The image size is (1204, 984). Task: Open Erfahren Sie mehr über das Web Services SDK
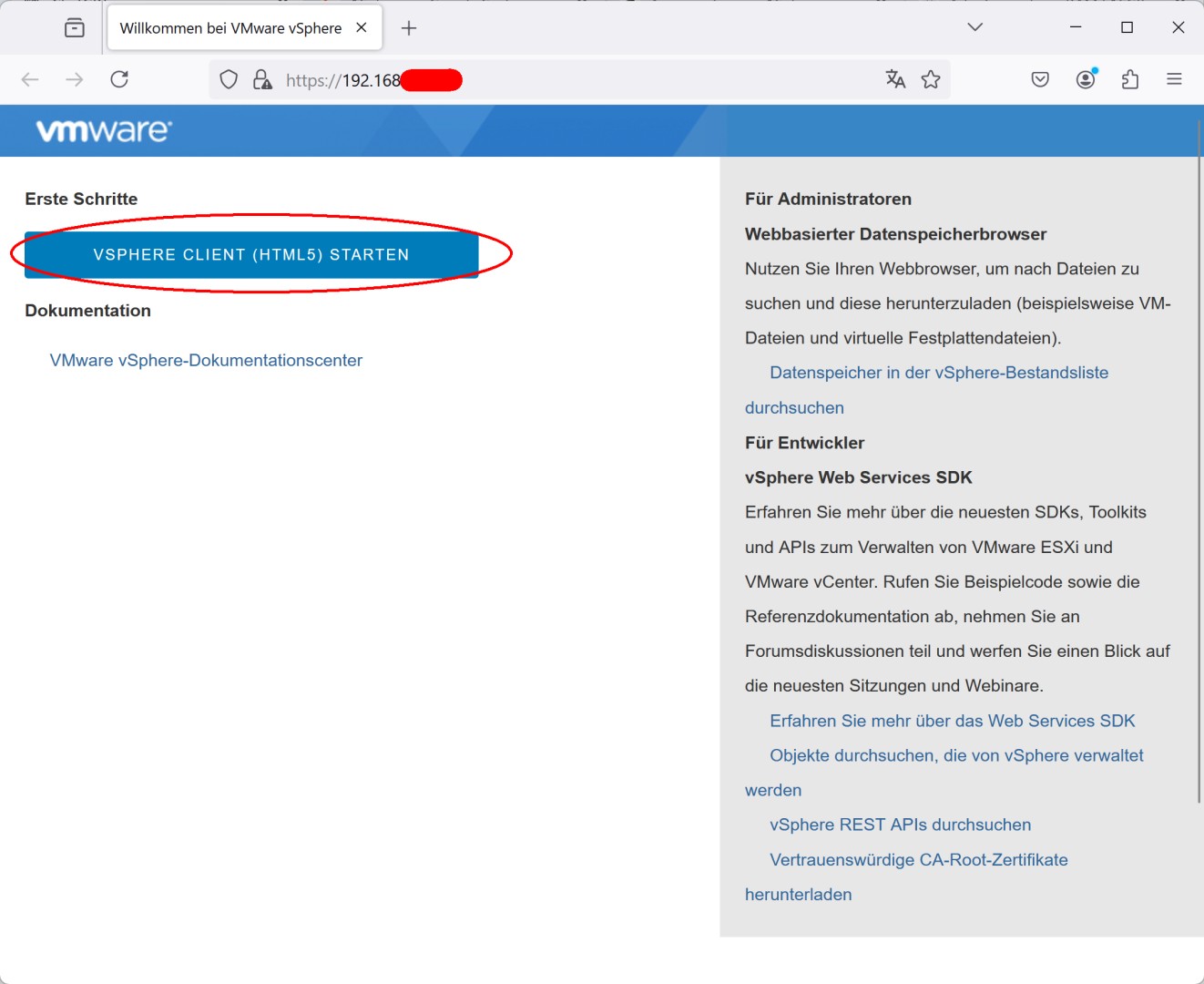[x=953, y=721]
